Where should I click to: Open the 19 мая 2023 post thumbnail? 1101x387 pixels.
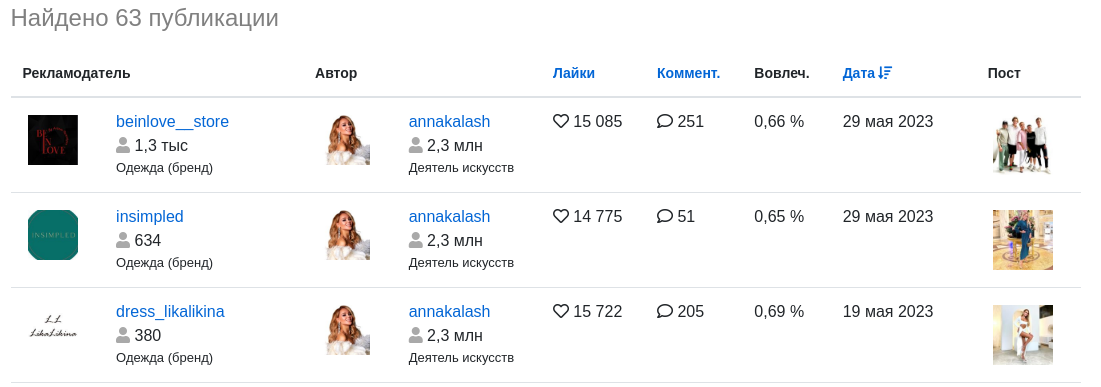pos(1022,335)
